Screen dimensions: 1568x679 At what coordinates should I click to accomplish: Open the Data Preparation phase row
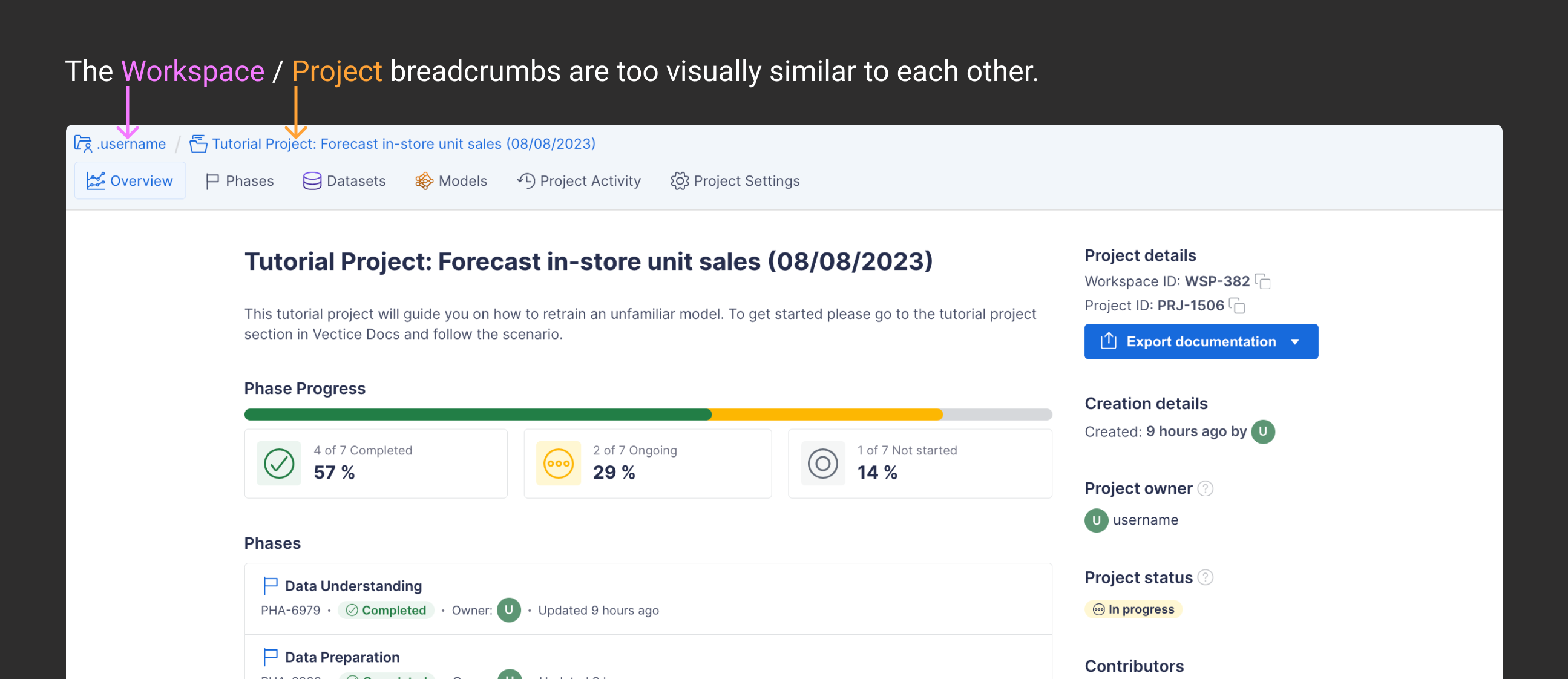pyautogui.click(x=342, y=657)
